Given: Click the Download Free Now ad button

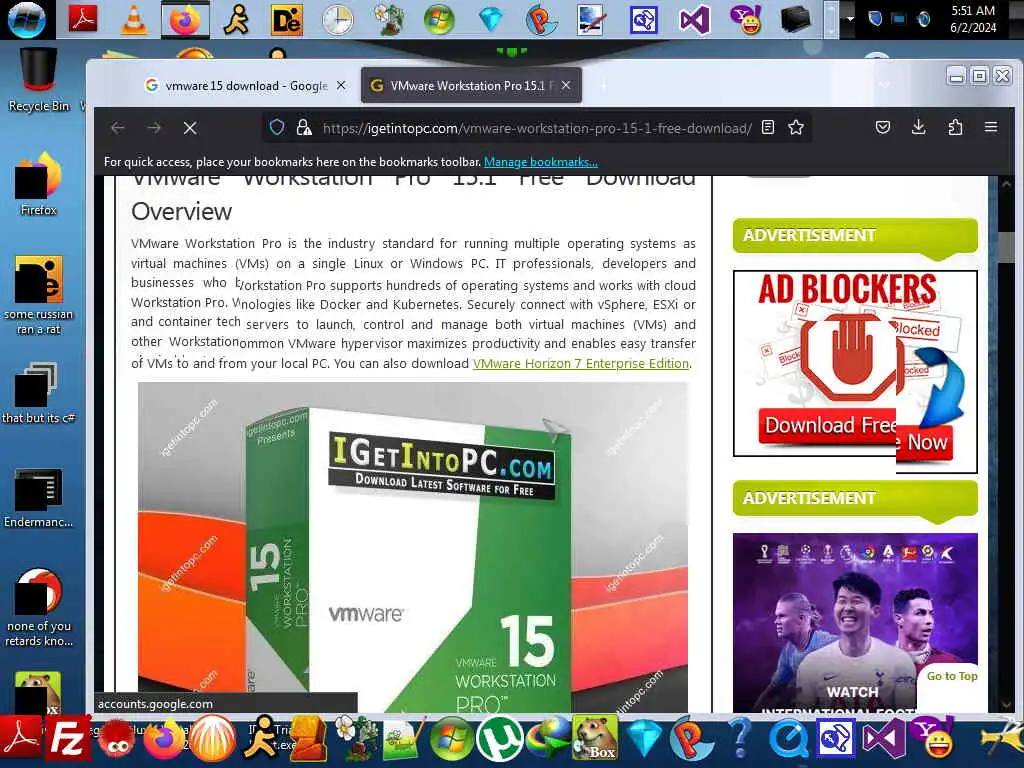Looking at the screenshot, I should (x=856, y=434).
